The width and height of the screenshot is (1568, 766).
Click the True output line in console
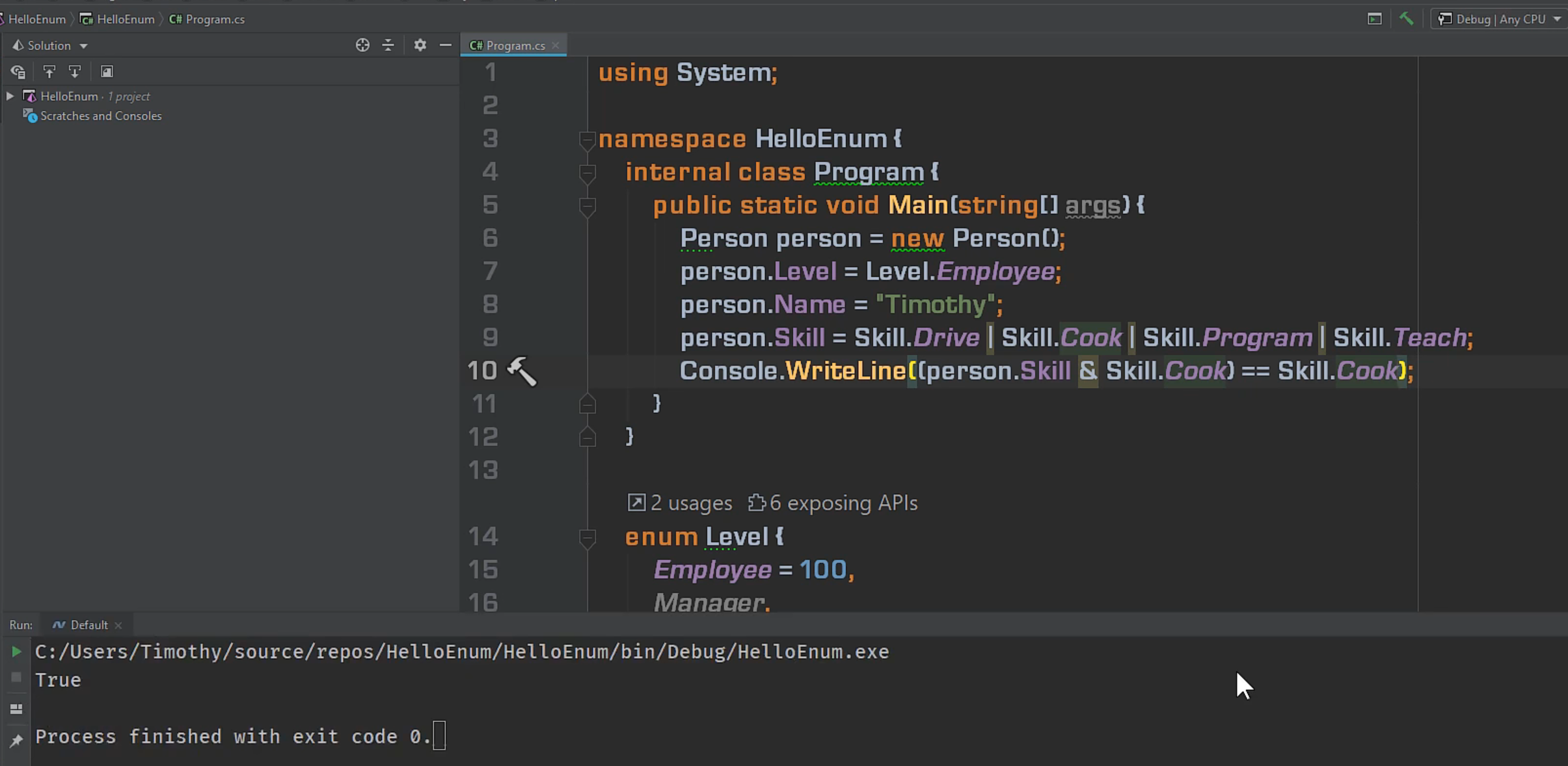click(x=58, y=680)
